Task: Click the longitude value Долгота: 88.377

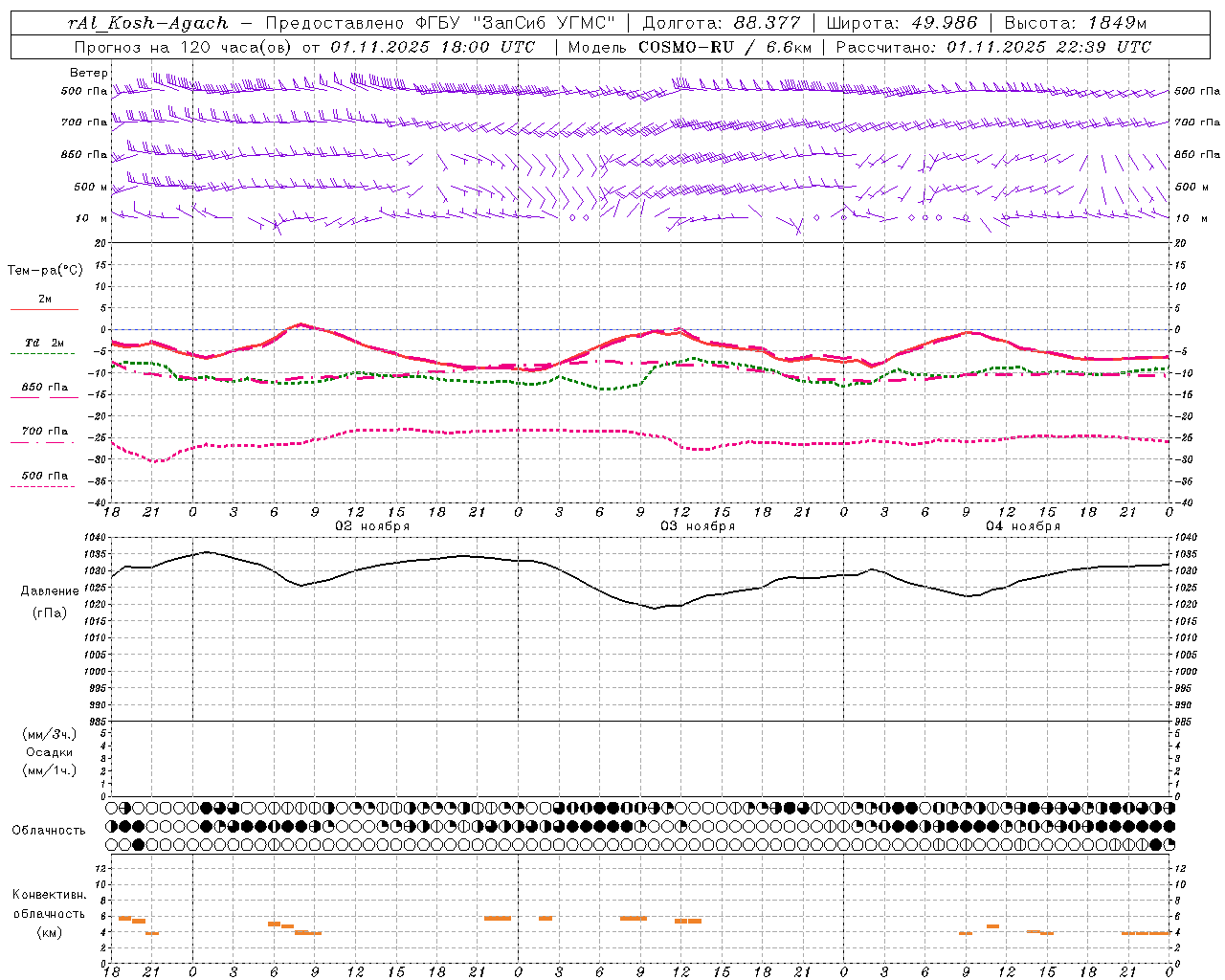Action: click(721, 23)
